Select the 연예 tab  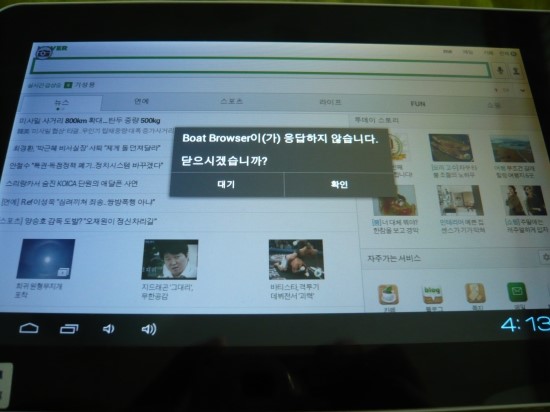(x=142, y=101)
